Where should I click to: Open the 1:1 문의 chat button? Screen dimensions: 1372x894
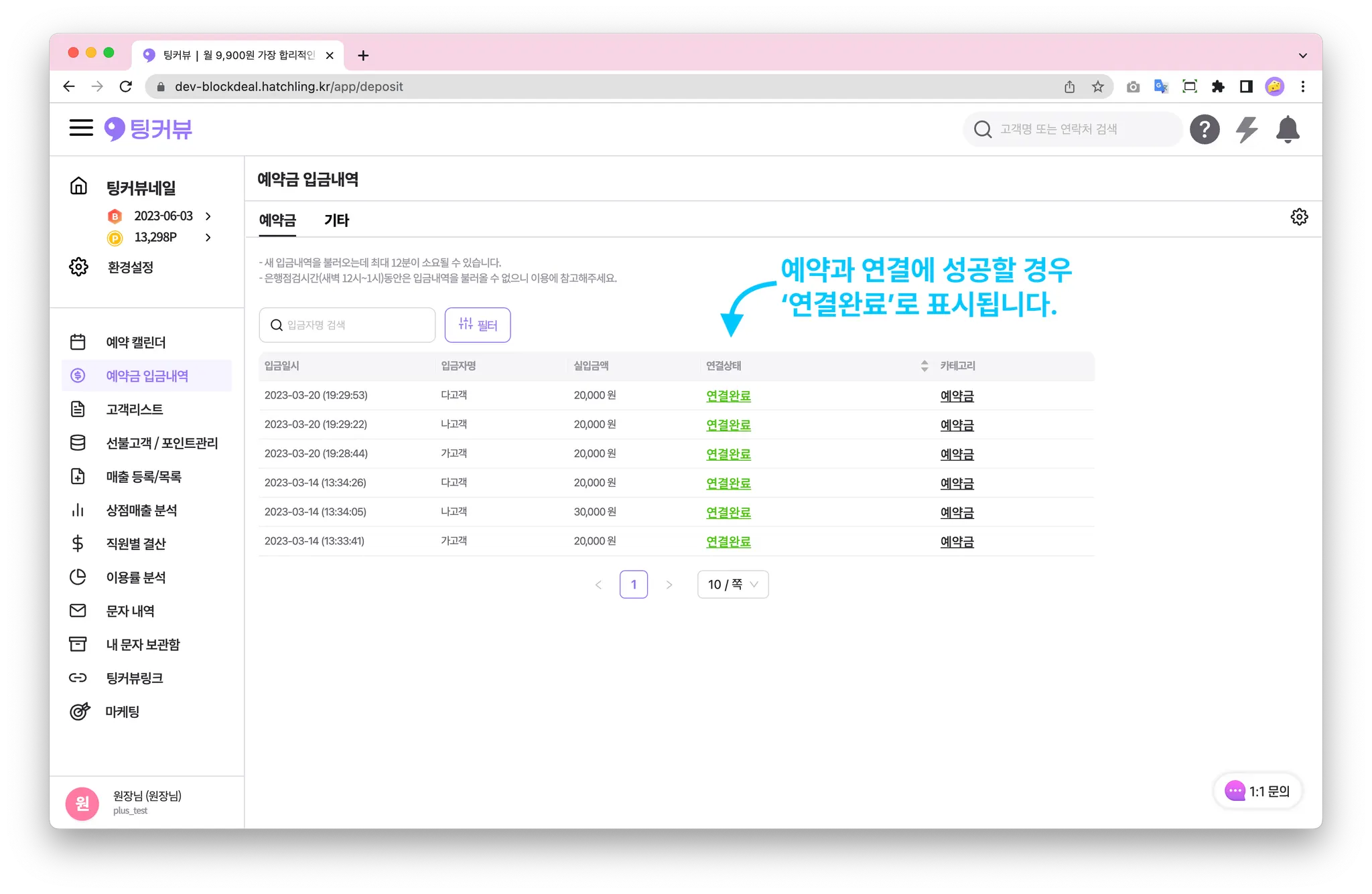[1257, 791]
